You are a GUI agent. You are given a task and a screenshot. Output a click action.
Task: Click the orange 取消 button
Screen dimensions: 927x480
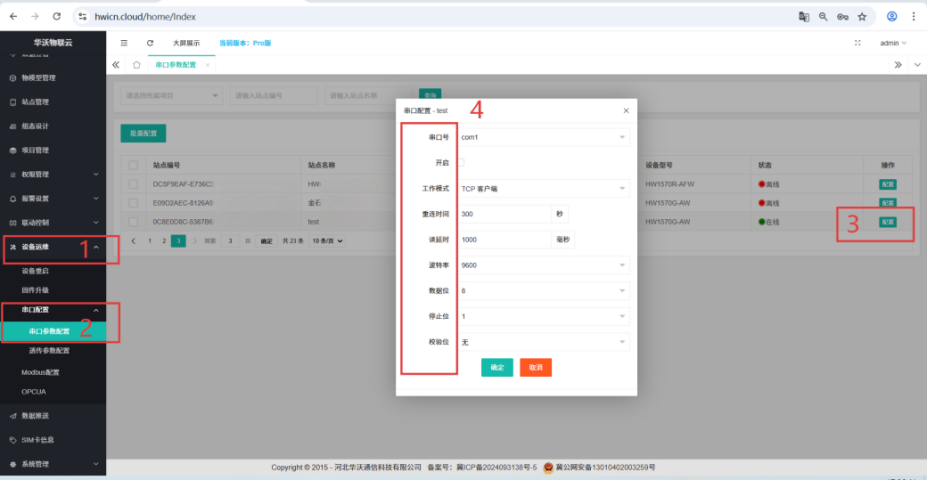click(536, 368)
